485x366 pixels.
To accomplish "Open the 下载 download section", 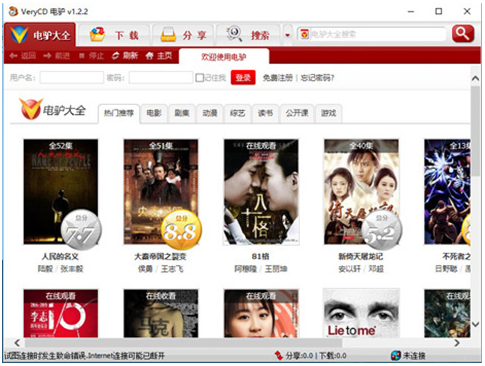I will point(114,35).
